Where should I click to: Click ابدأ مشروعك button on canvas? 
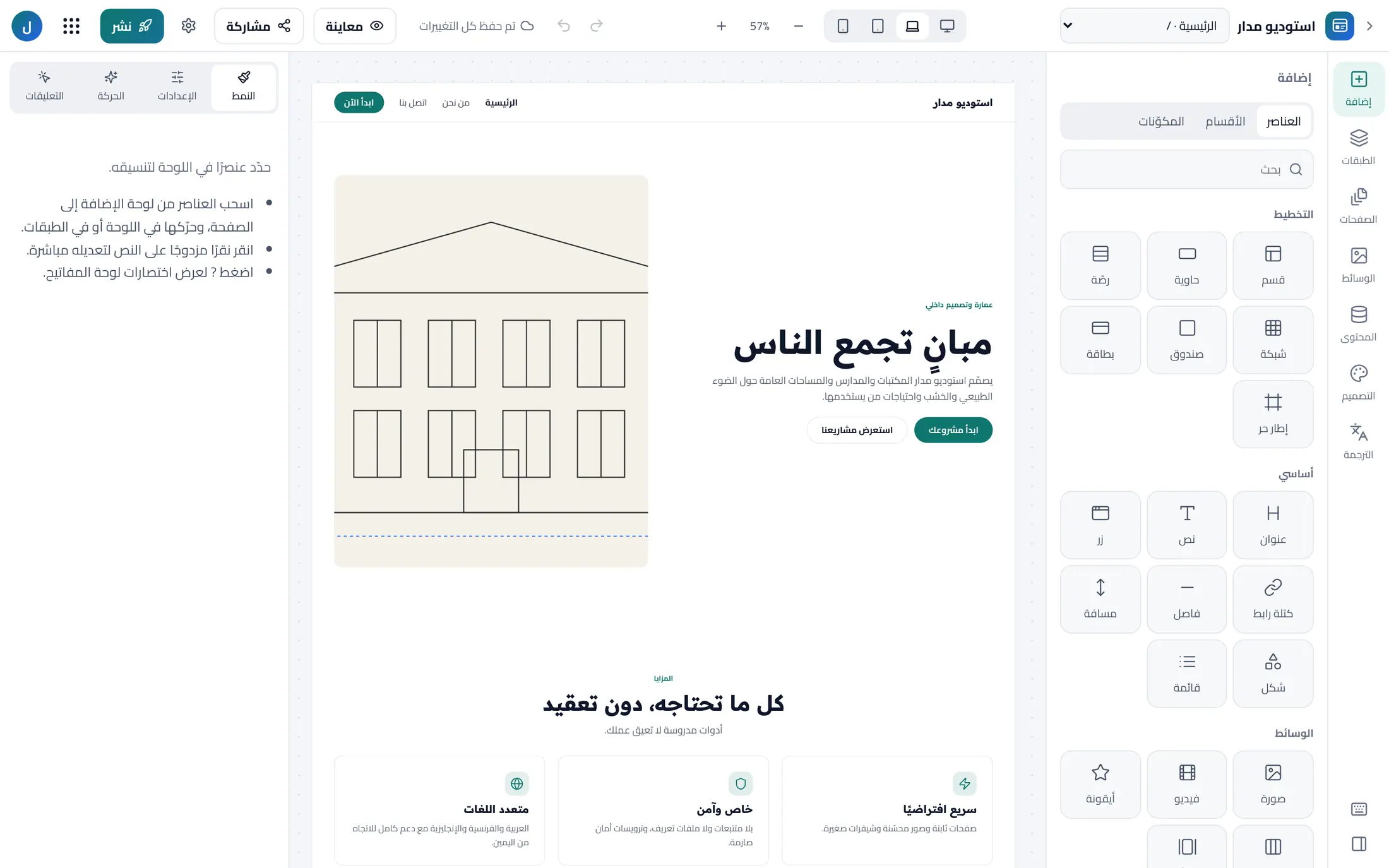[953, 430]
